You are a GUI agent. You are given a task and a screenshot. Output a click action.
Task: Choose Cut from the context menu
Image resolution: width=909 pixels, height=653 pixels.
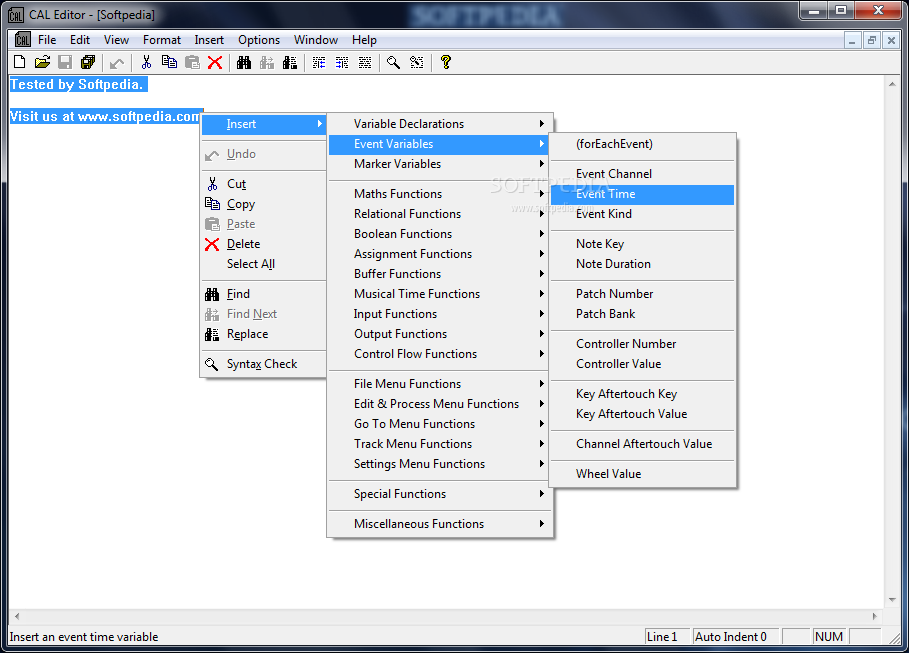pyautogui.click(x=264, y=184)
